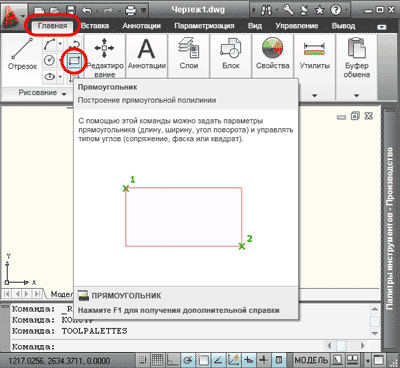Toggle Ortho mode in status bar
Screen dimensions: 400x368
[x=172, y=360]
